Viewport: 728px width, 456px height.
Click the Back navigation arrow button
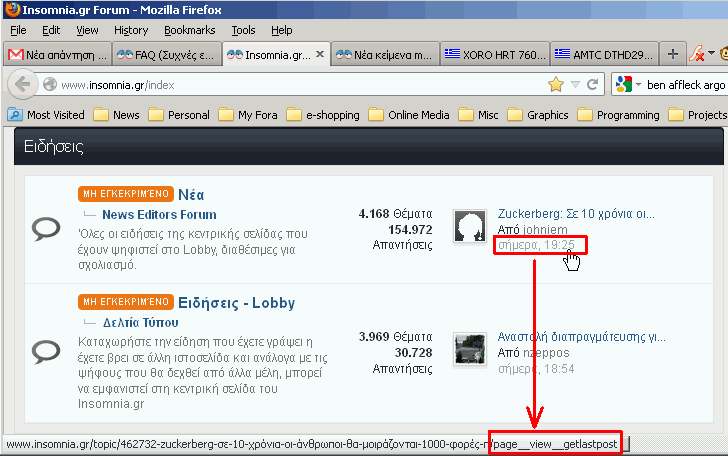point(22,85)
